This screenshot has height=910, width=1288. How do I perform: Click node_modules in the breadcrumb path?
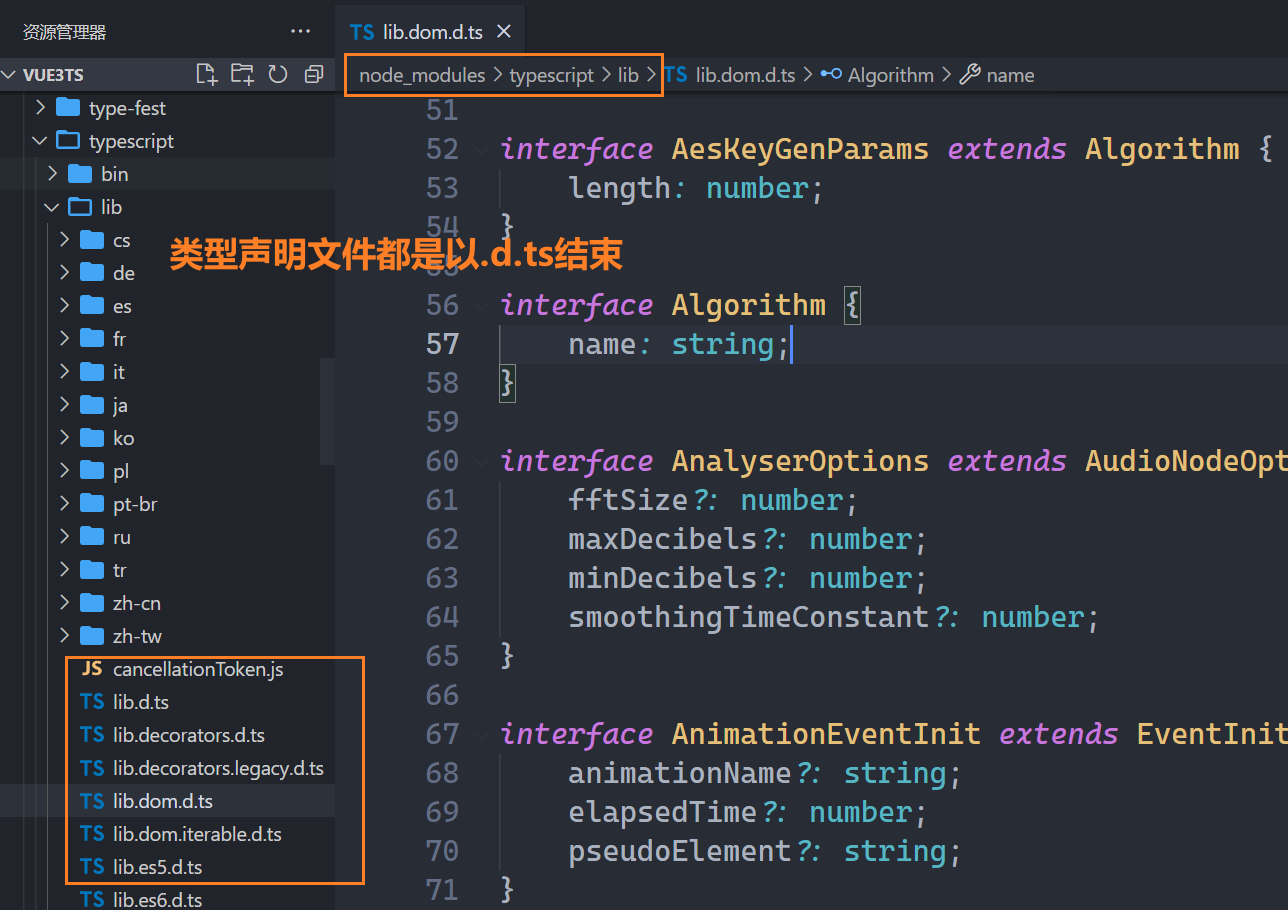pos(421,75)
